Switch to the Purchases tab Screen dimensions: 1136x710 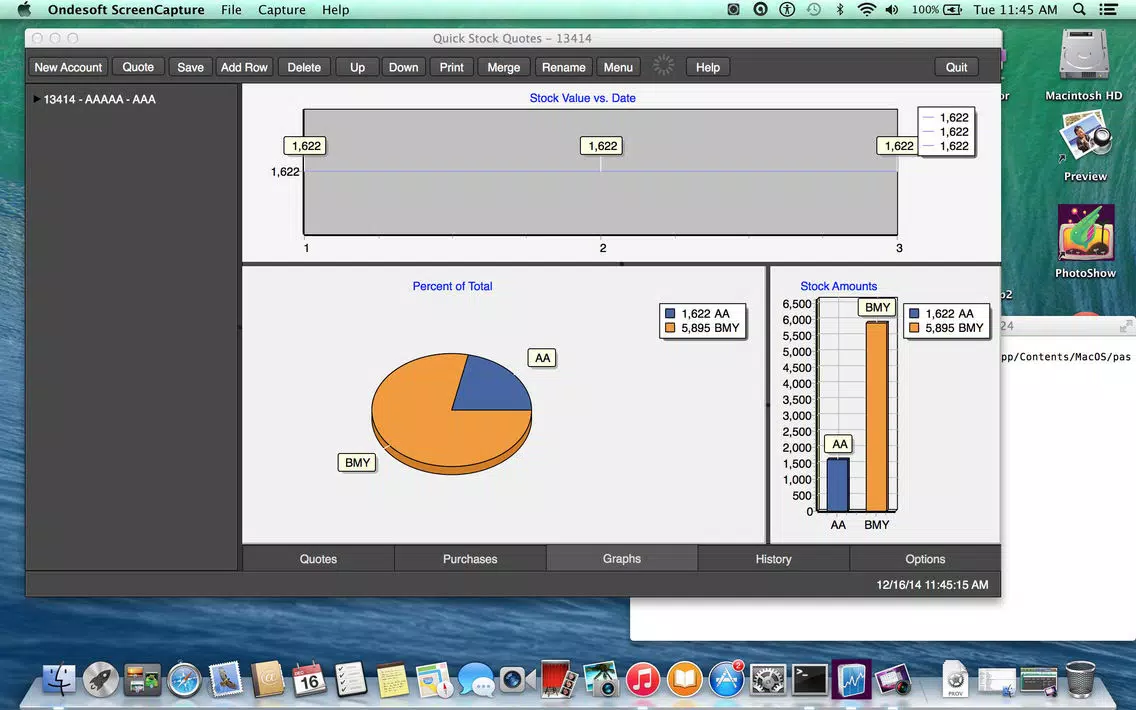(470, 559)
